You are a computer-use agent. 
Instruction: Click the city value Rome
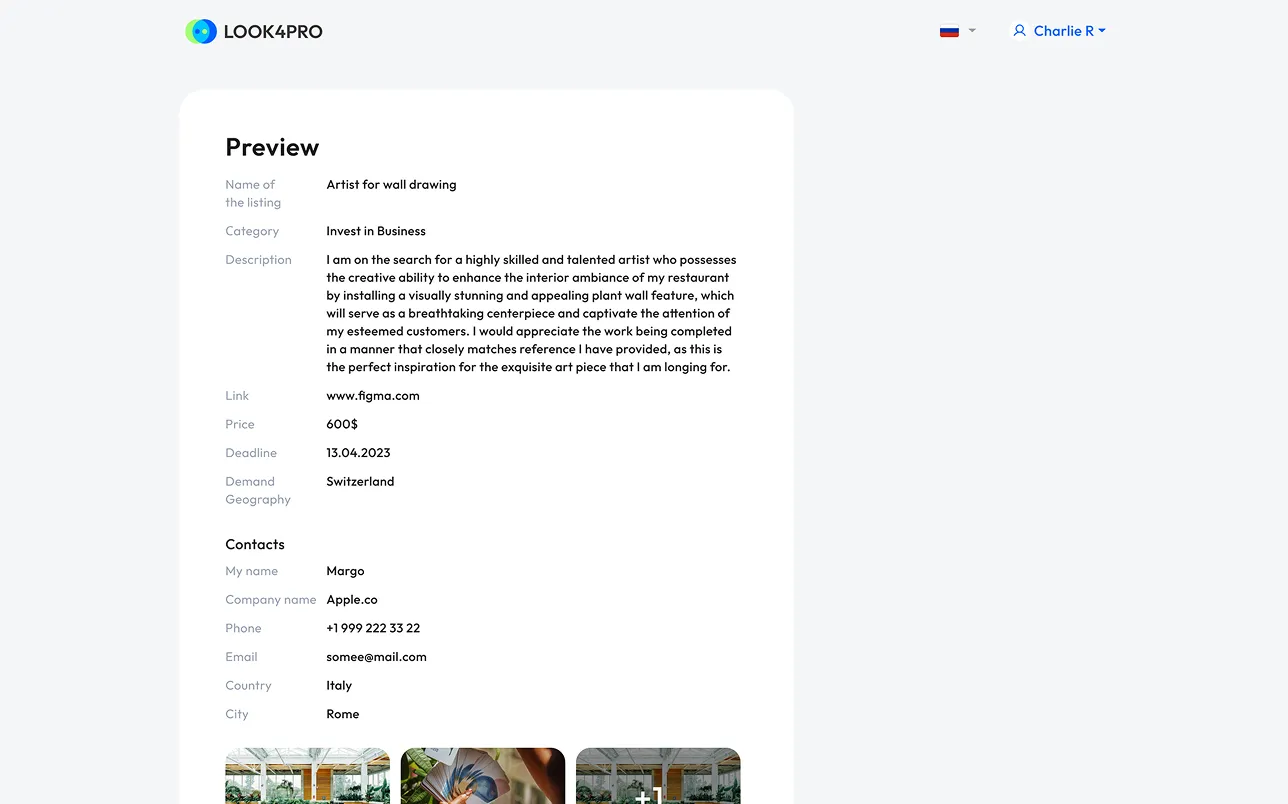342,714
